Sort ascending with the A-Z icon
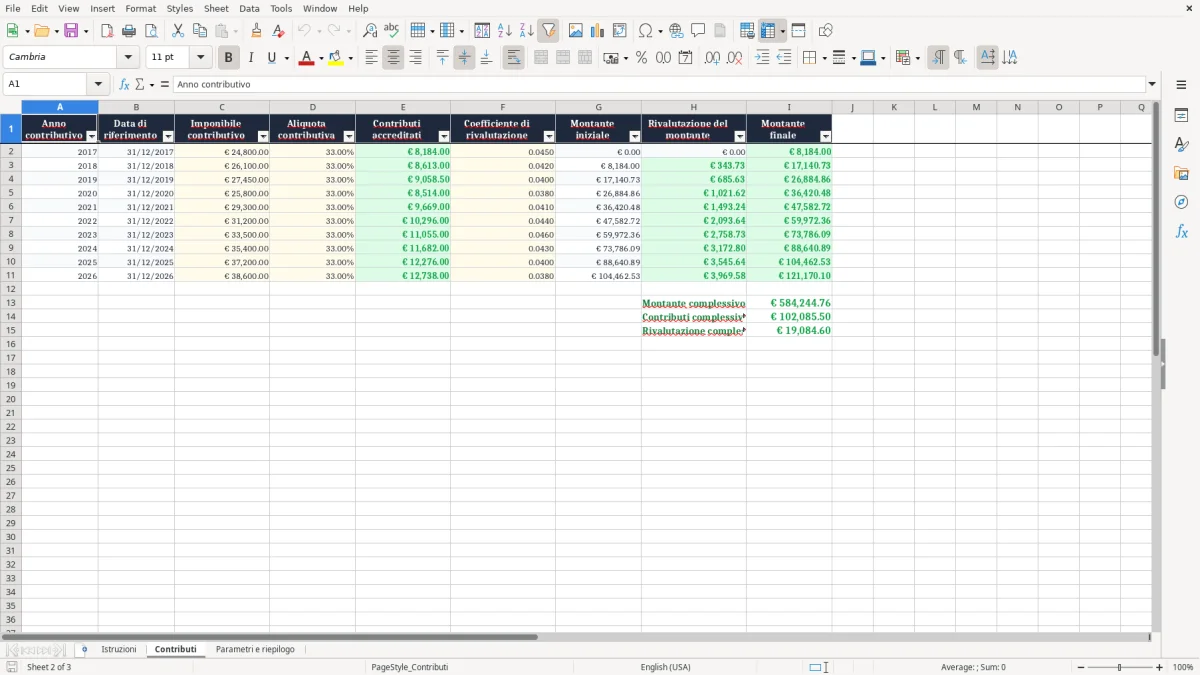Viewport: 1200px width, 675px height. coord(504,31)
